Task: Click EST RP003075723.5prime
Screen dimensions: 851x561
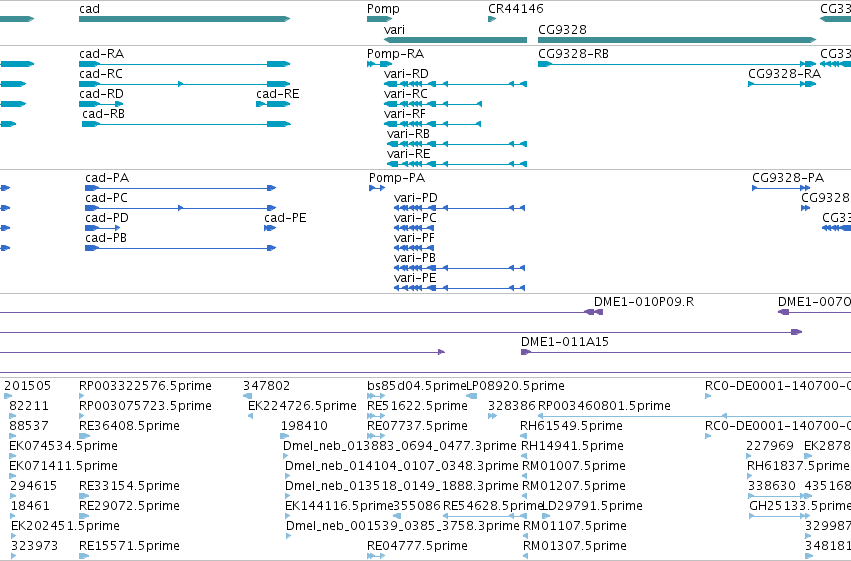Action: coord(82,416)
